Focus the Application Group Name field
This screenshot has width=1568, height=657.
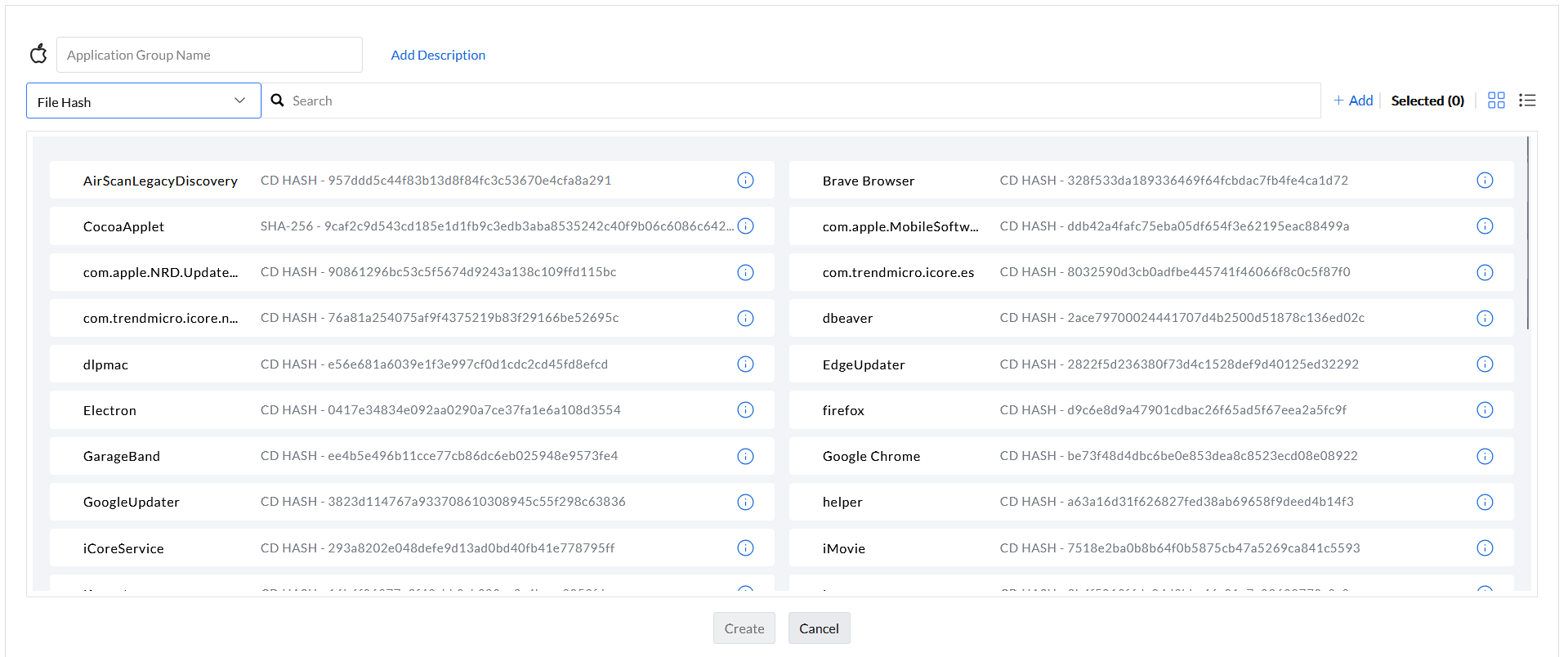[x=209, y=55]
